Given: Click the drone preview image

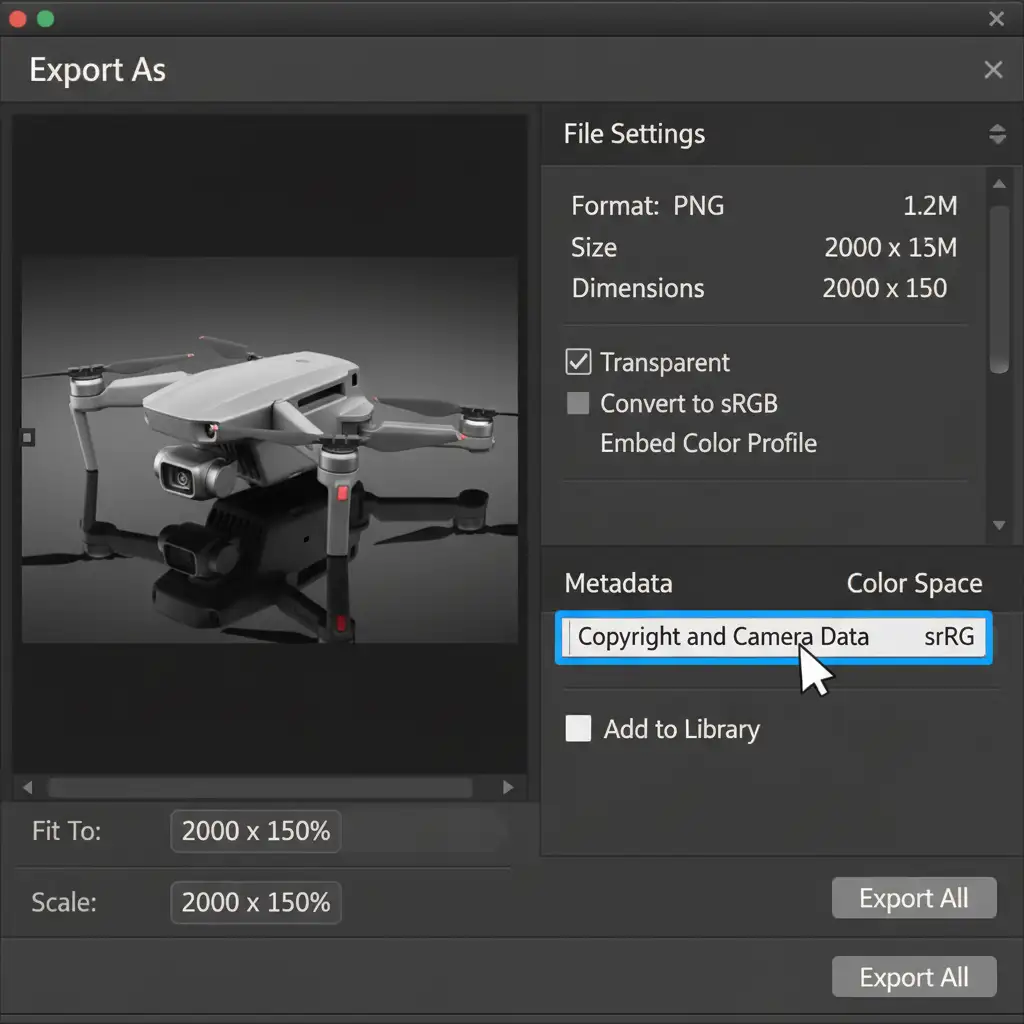Looking at the screenshot, I should pyautogui.click(x=270, y=450).
